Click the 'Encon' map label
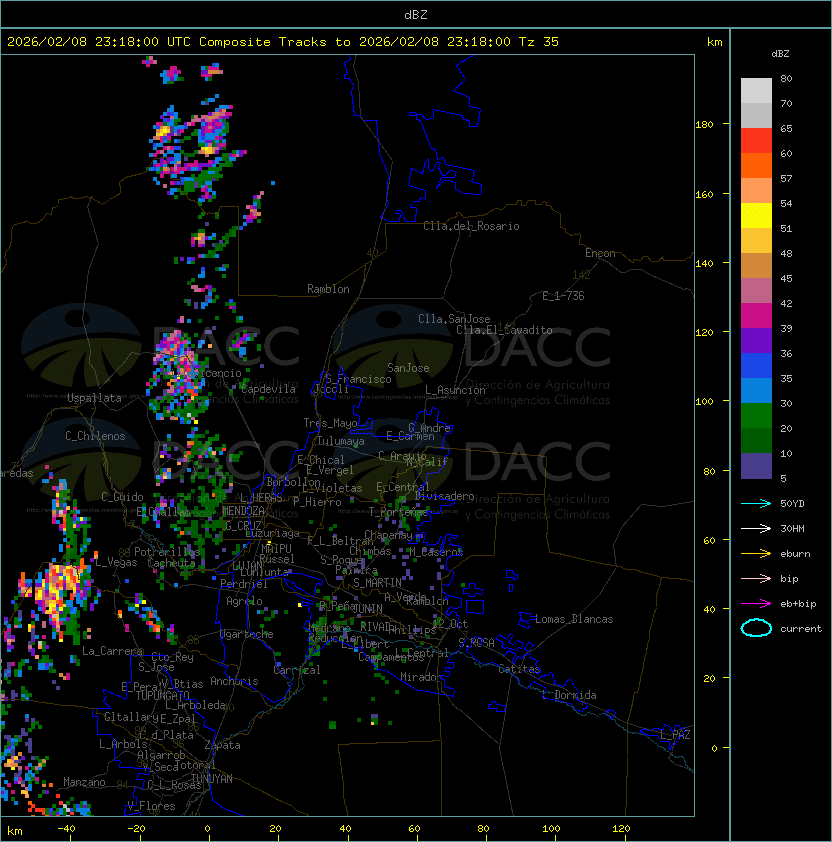832x842 pixels. [600, 253]
